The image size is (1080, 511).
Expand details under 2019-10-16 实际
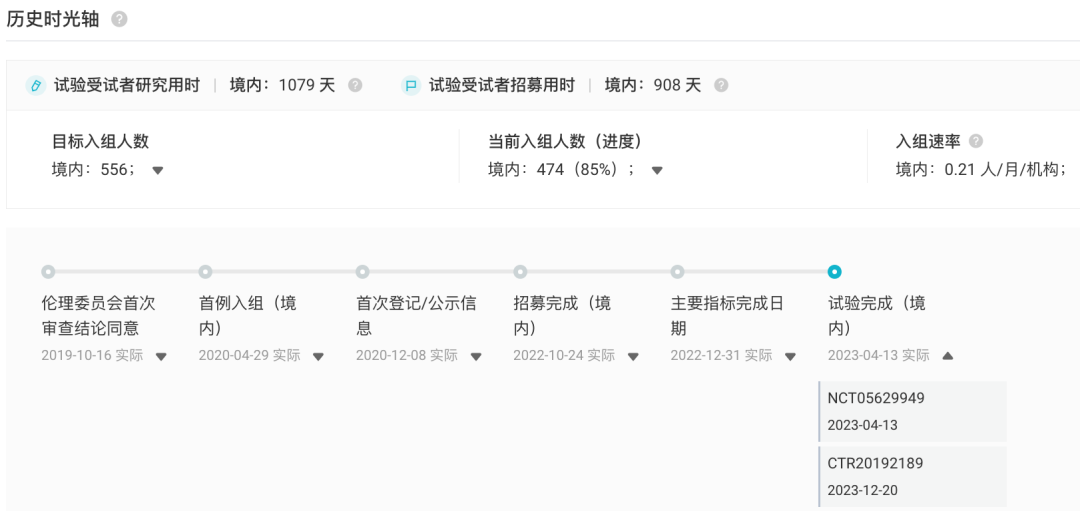161,357
